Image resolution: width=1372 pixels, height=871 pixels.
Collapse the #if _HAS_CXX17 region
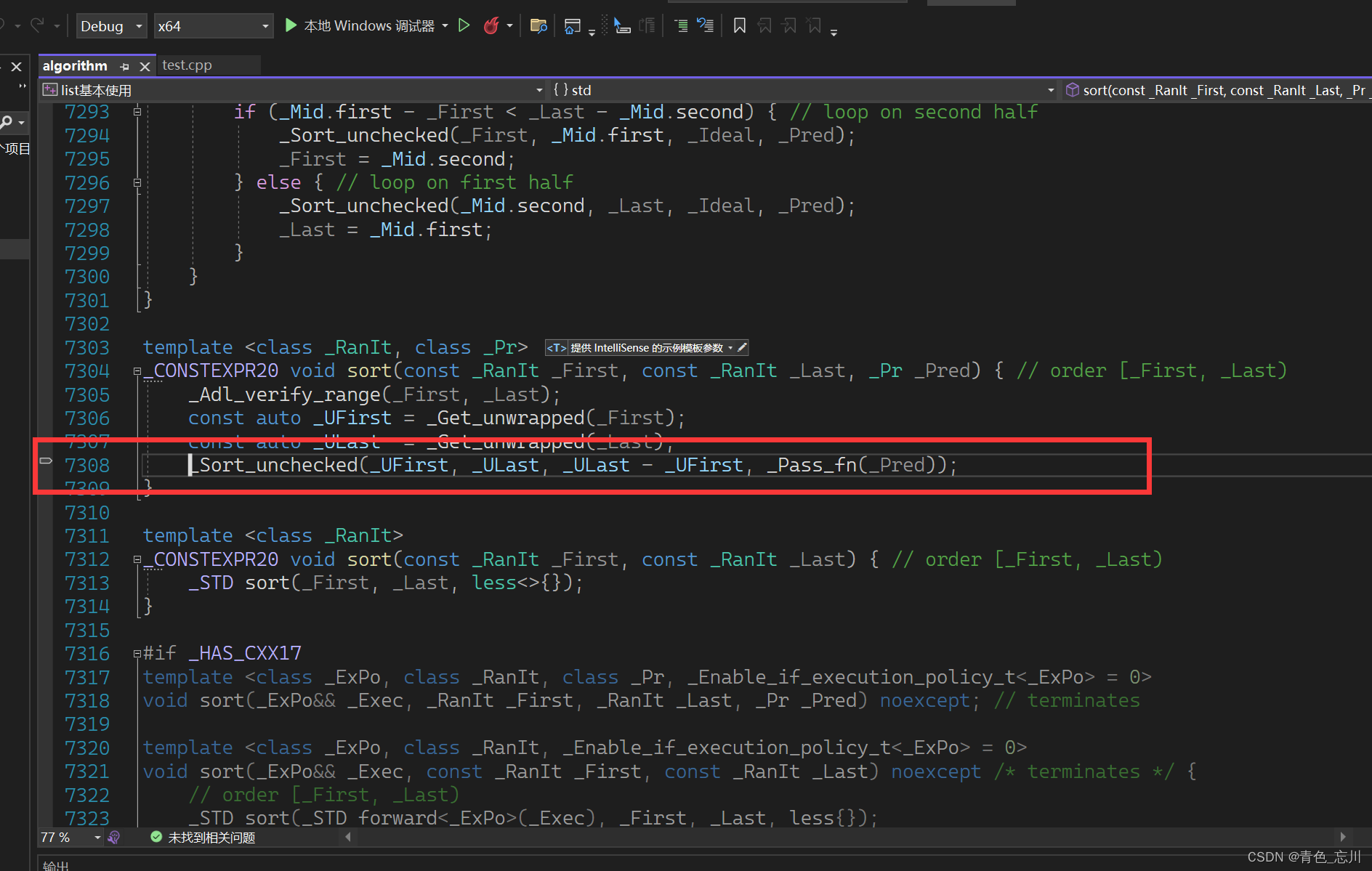tap(137, 654)
